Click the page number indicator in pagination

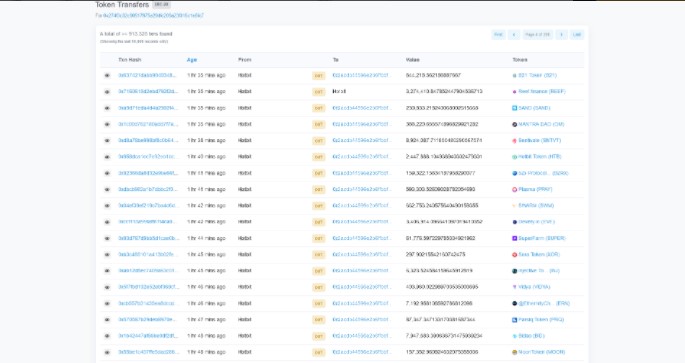(x=538, y=35)
